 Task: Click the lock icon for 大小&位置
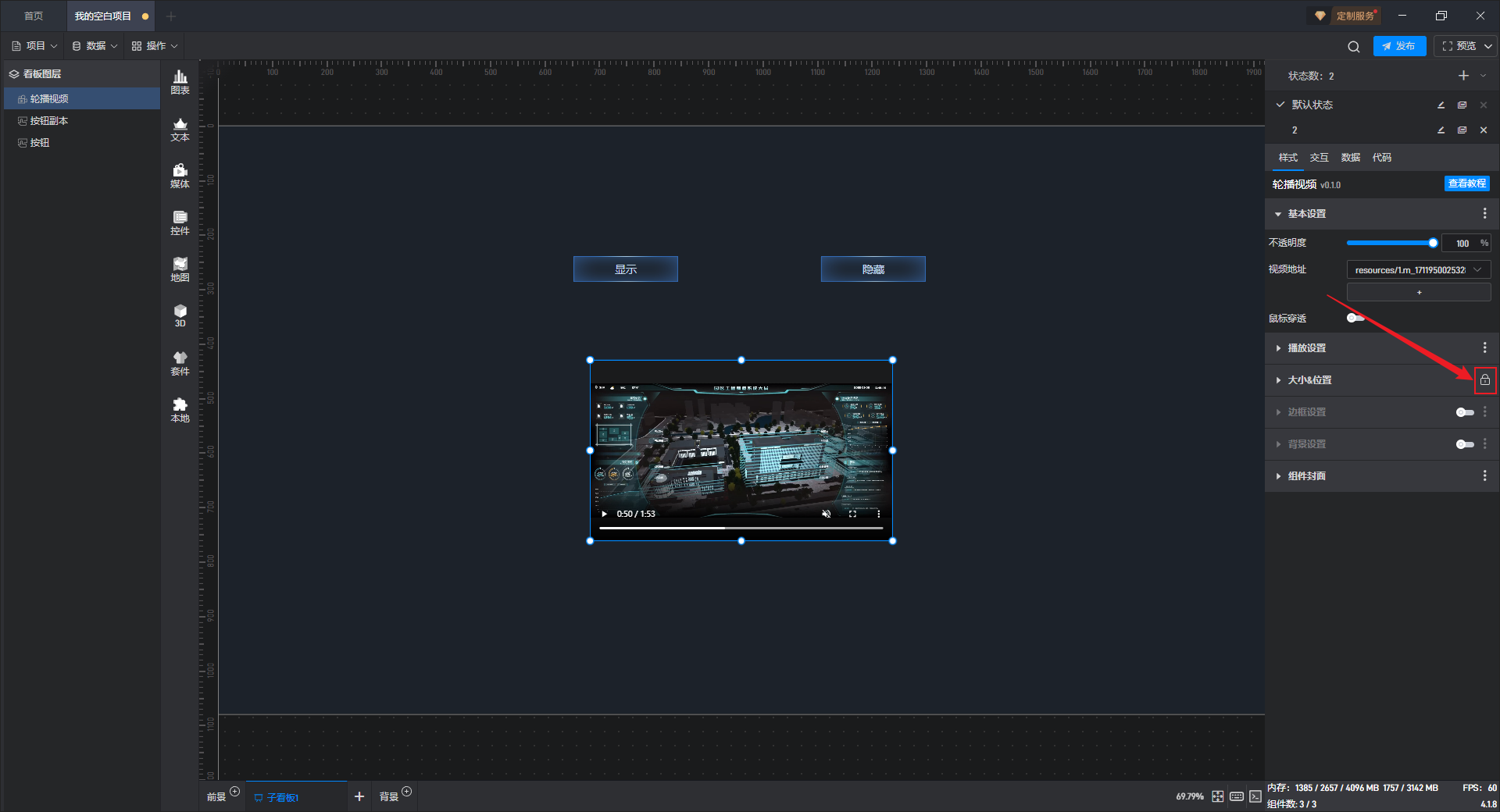pyautogui.click(x=1485, y=380)
